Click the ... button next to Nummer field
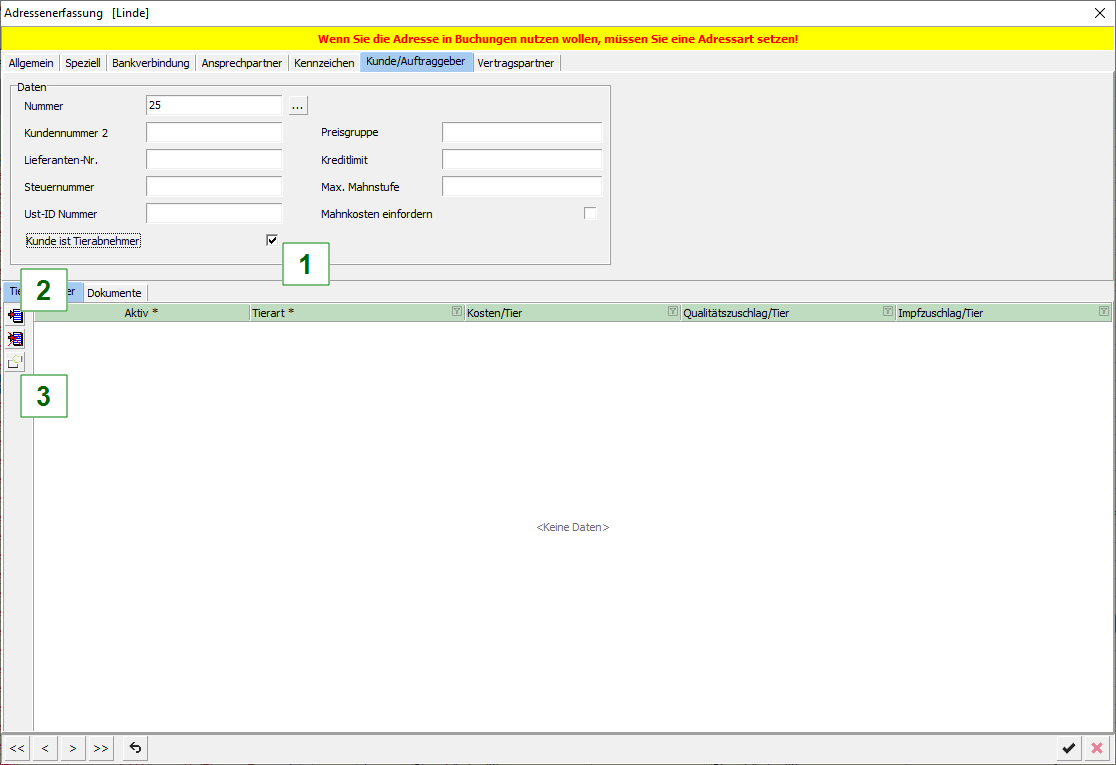Viewport: 1116px width, 765px height. (x=298, y=105)
